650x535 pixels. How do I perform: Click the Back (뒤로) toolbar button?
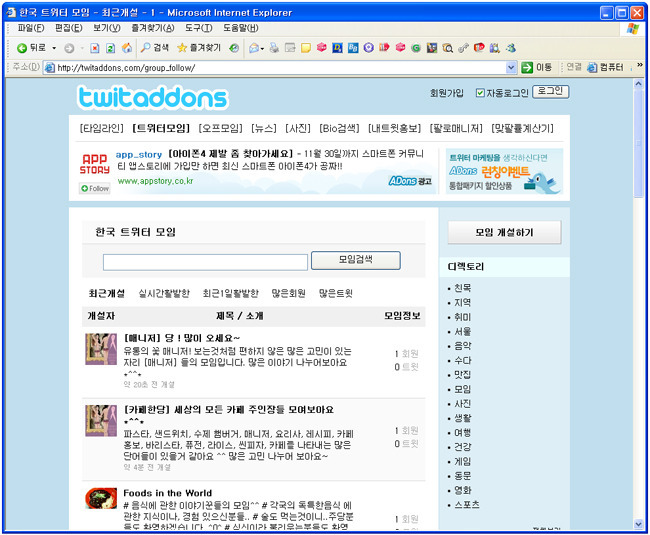pos(32,48)
